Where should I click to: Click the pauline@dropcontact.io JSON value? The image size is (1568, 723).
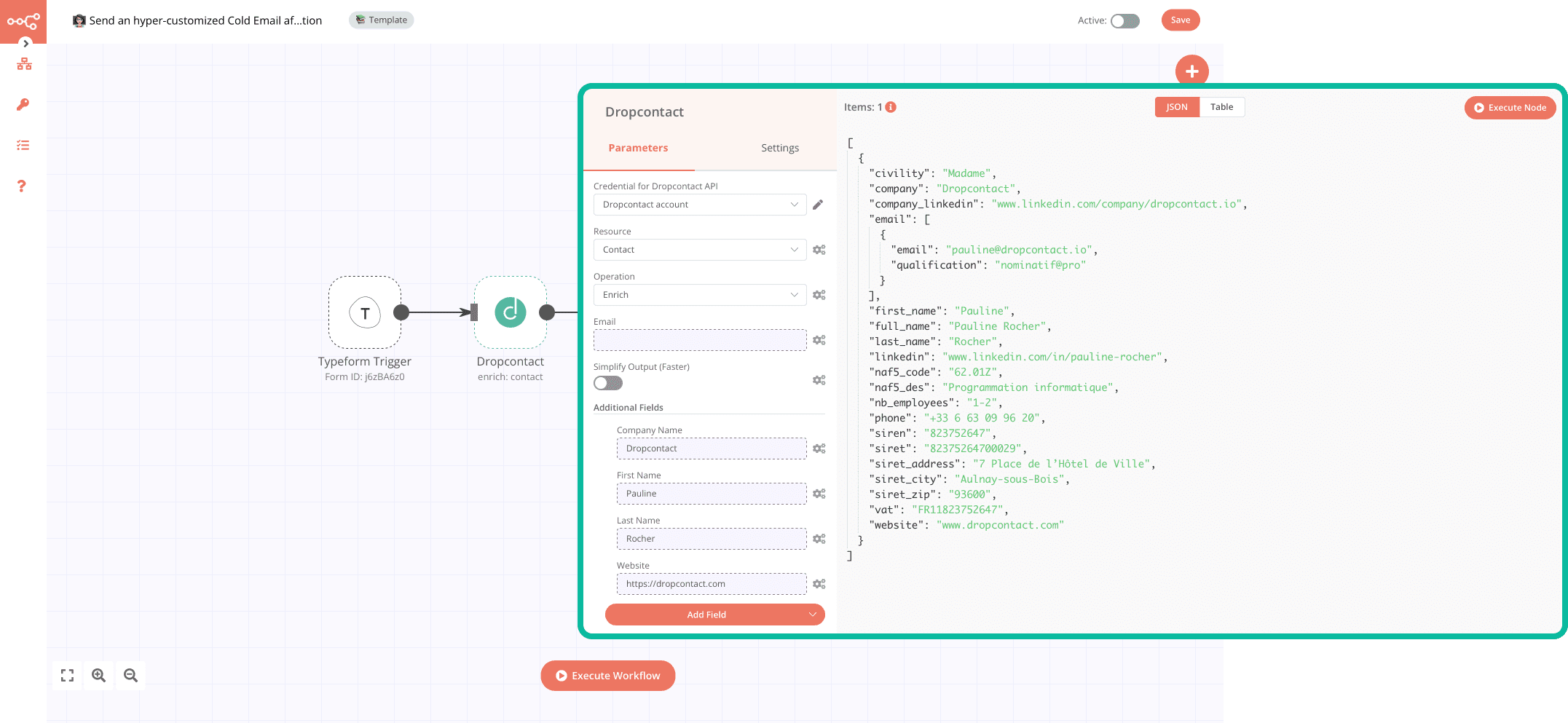(x=1020, y=250)
